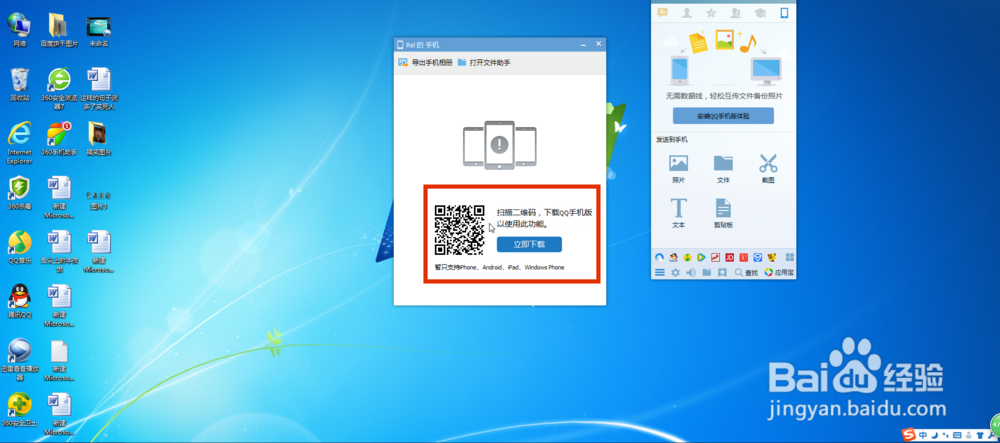The height and width of the screenshot is (443, 1000).
Task: Select 文本 text icon in QQ panel
Action: [678, 214]
